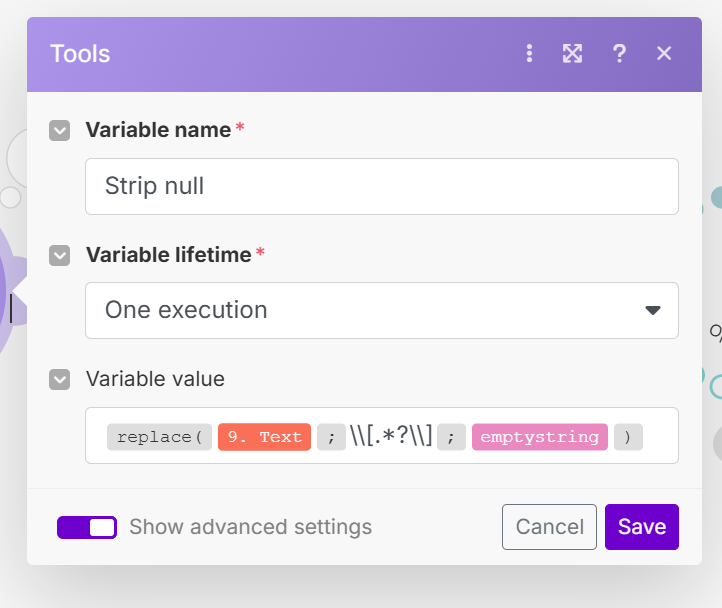Save the variable settings
Screen dimensions: 722x608
[x=641, y=527]
